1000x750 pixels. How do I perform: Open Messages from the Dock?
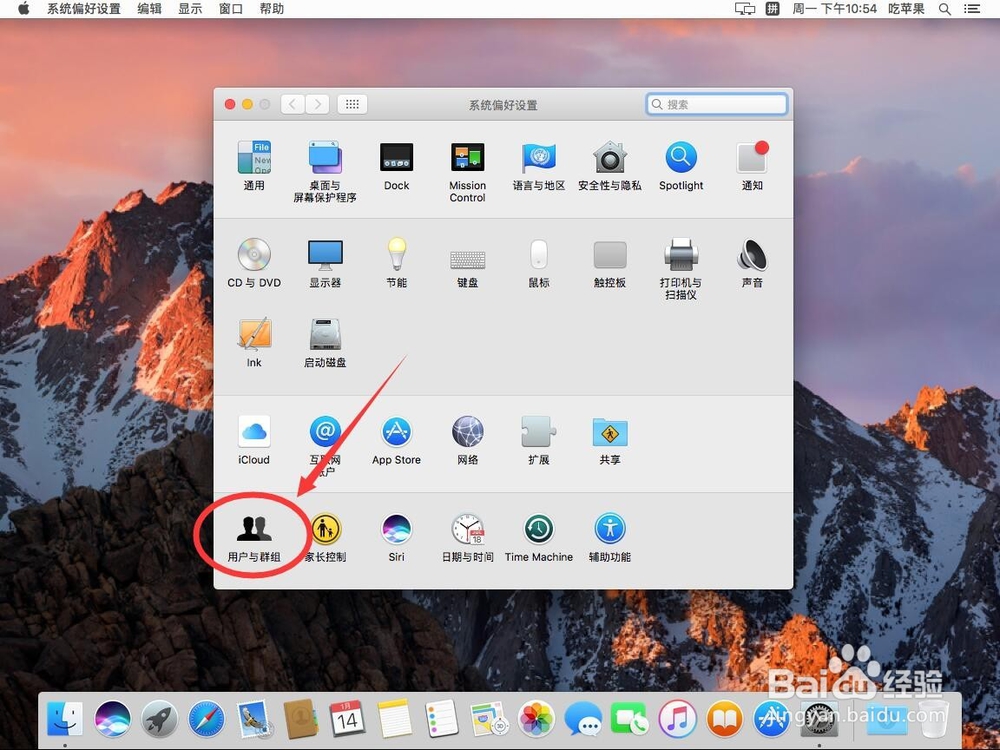pyautogui.click(x=583, y=719)
